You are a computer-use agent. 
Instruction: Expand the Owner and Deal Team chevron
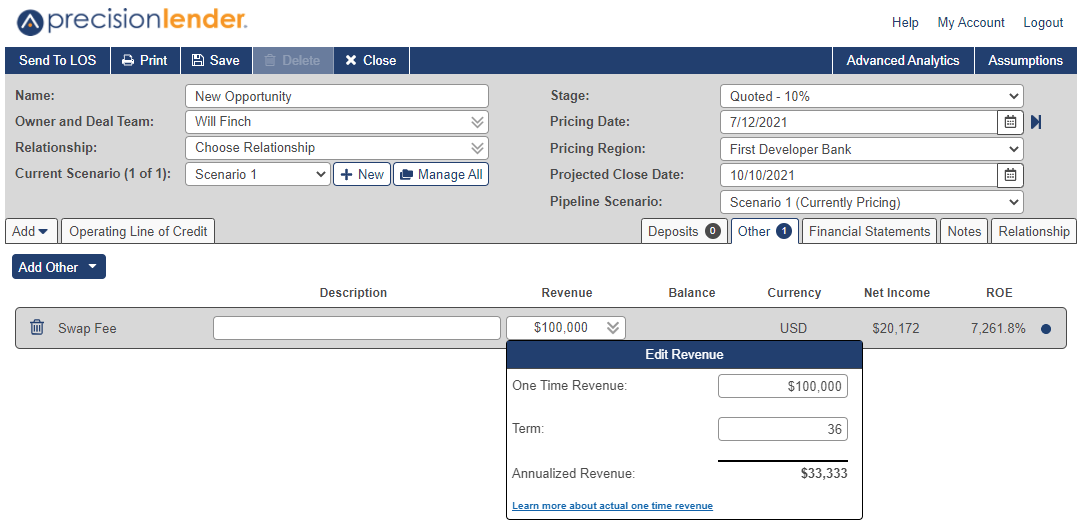pyautogui.click(x=477, y=122)
